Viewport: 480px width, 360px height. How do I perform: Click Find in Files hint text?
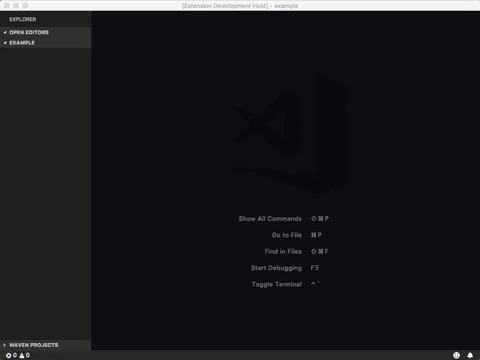[283, 251]
